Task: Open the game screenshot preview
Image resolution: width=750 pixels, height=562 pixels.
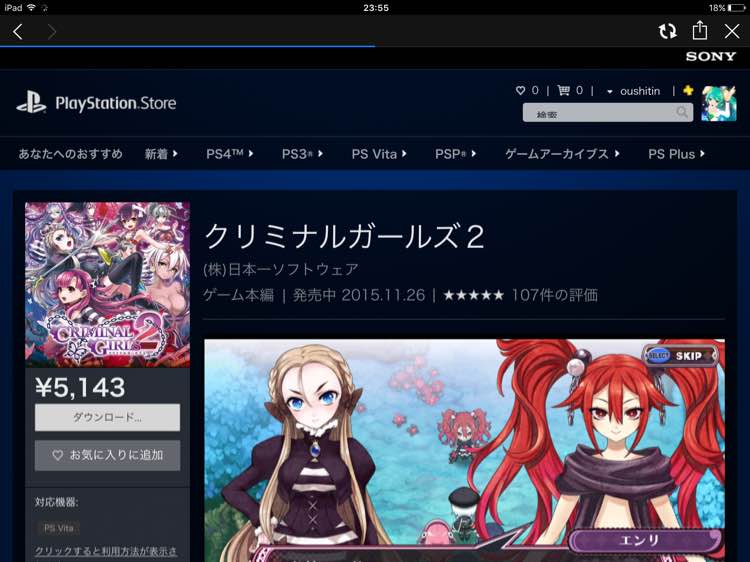Action: click(x=464, y=451)
